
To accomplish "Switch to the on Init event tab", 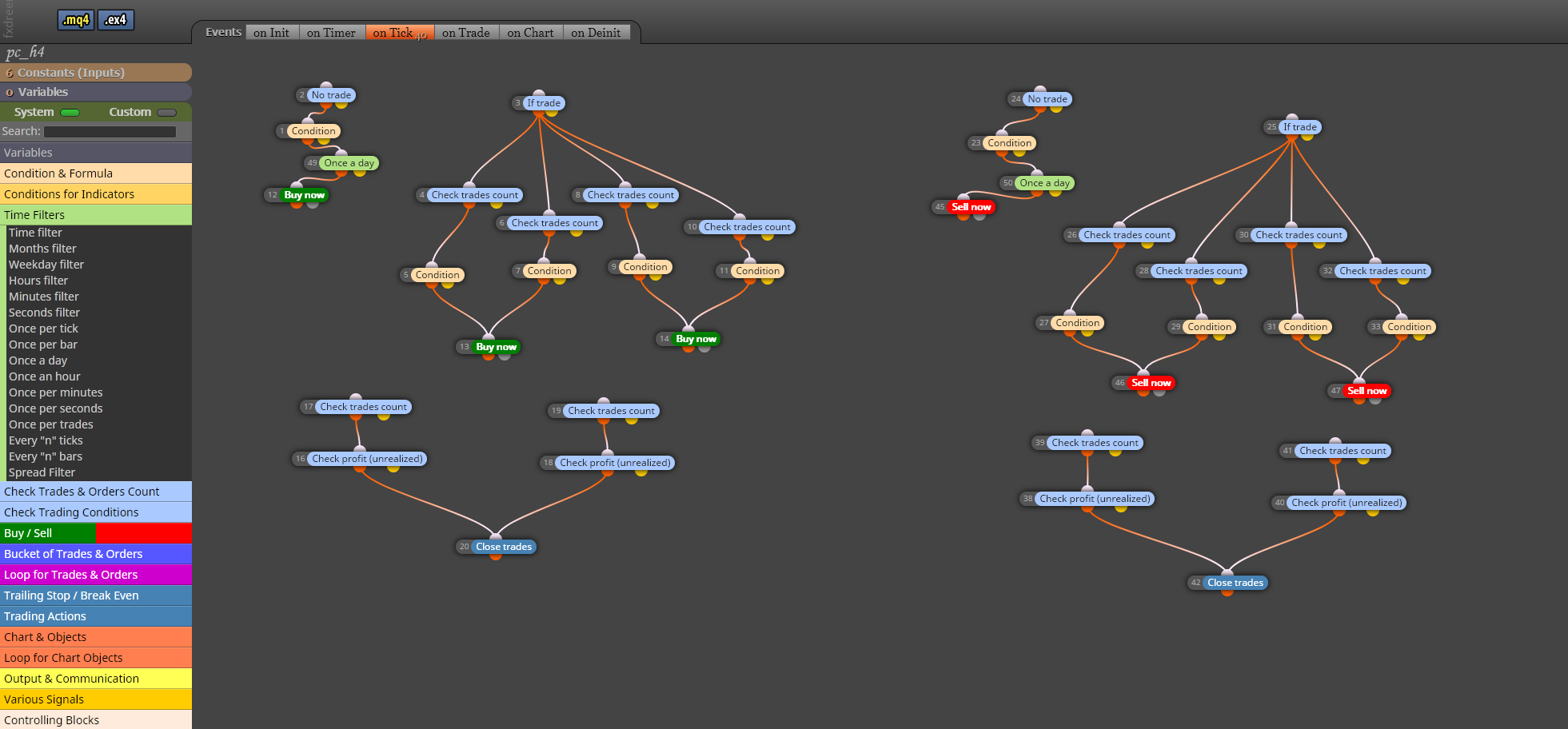I will click(272, 33).
